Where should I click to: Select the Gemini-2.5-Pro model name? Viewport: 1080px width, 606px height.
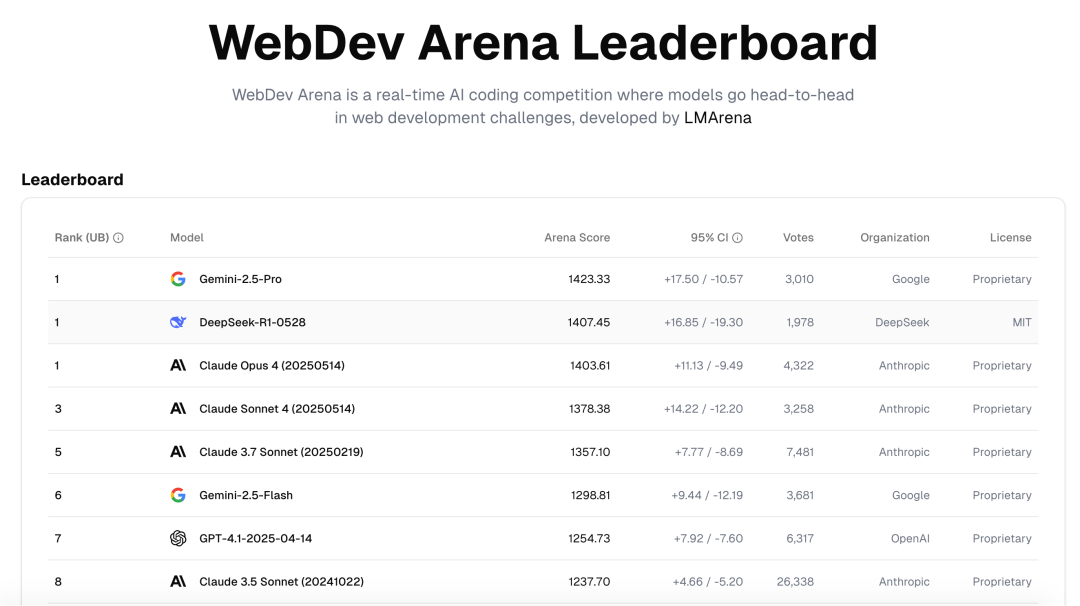click(240, 279)
